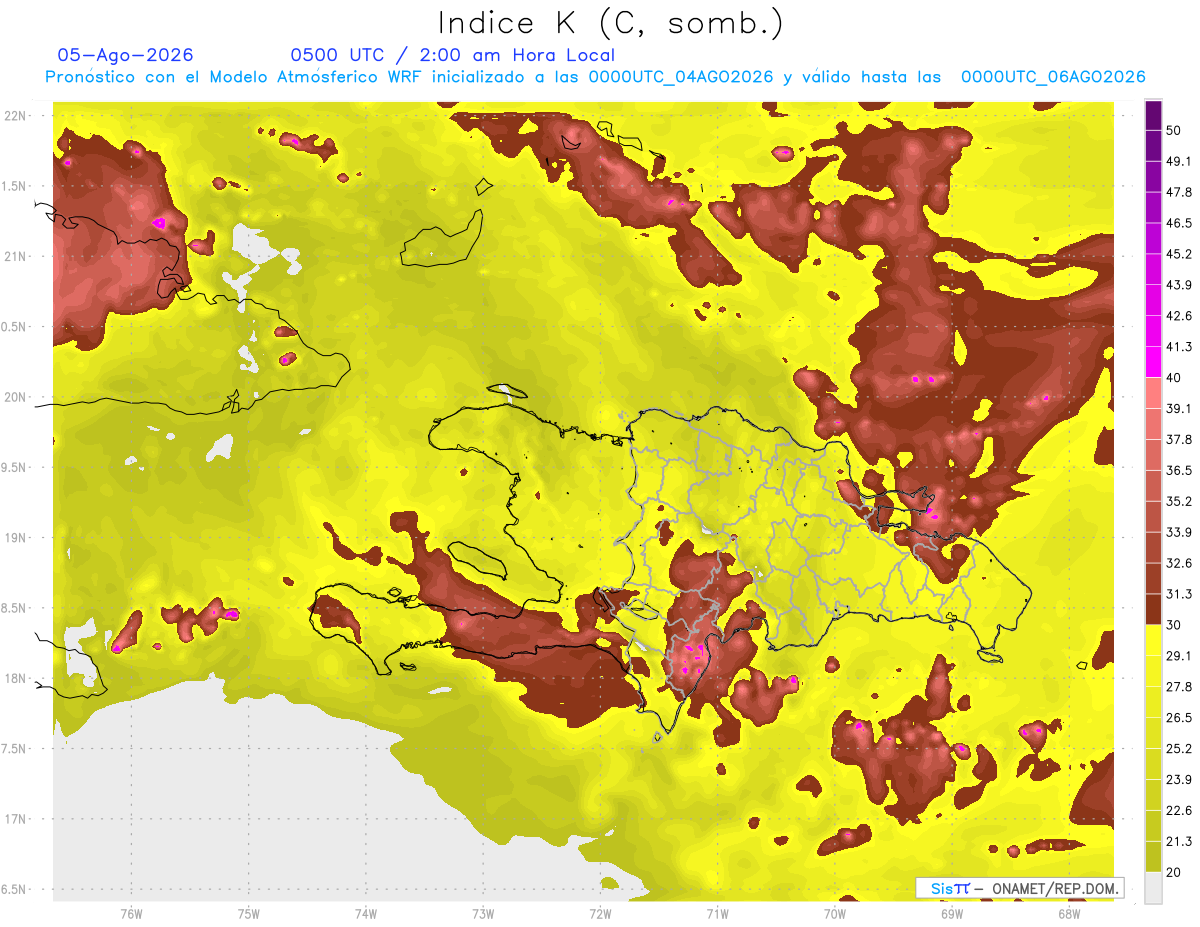
Task: Click the time text '0500 UTC / 2:00 am Hora Local'
Action: [452, 55]
